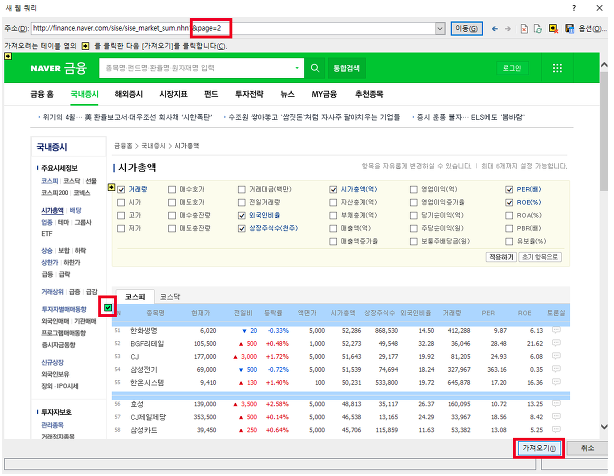The image size is (614, 476).
Task: Open the 옵션 options button
Action: 590,29
